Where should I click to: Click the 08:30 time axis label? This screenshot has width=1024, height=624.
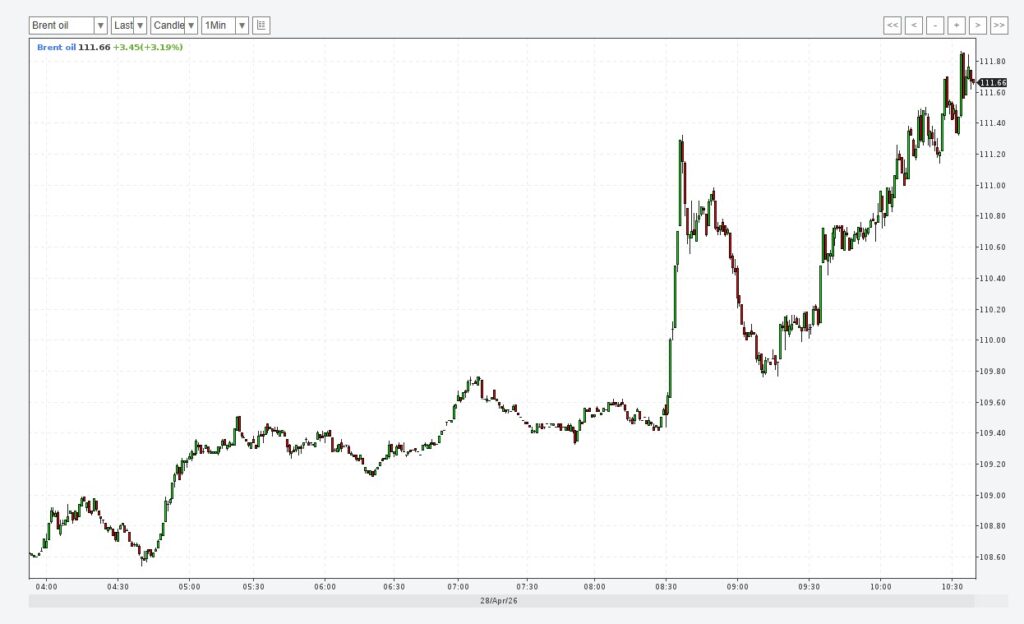point(666,587)
